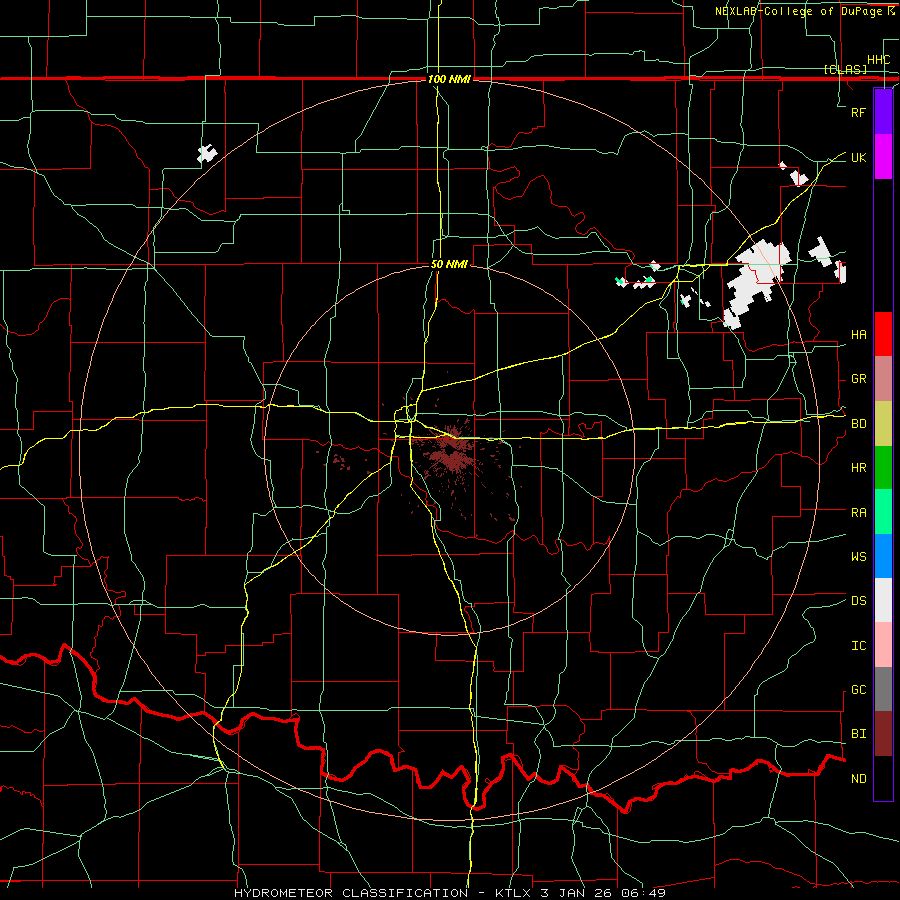The height and width of the screenshot is (900, 900).
Task: Click the 'GR' legend label
Action: 858,379
